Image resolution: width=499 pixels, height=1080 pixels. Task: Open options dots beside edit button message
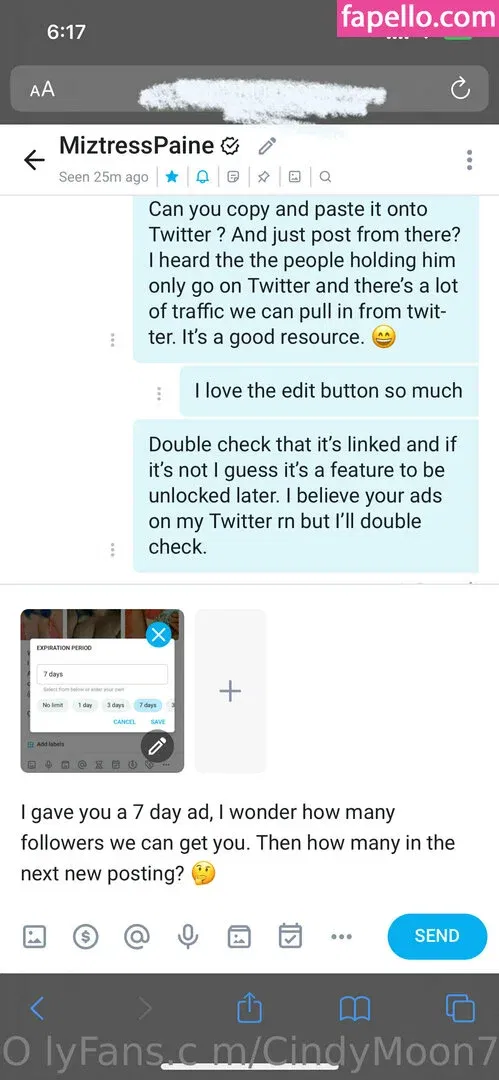tap(159, 393)
